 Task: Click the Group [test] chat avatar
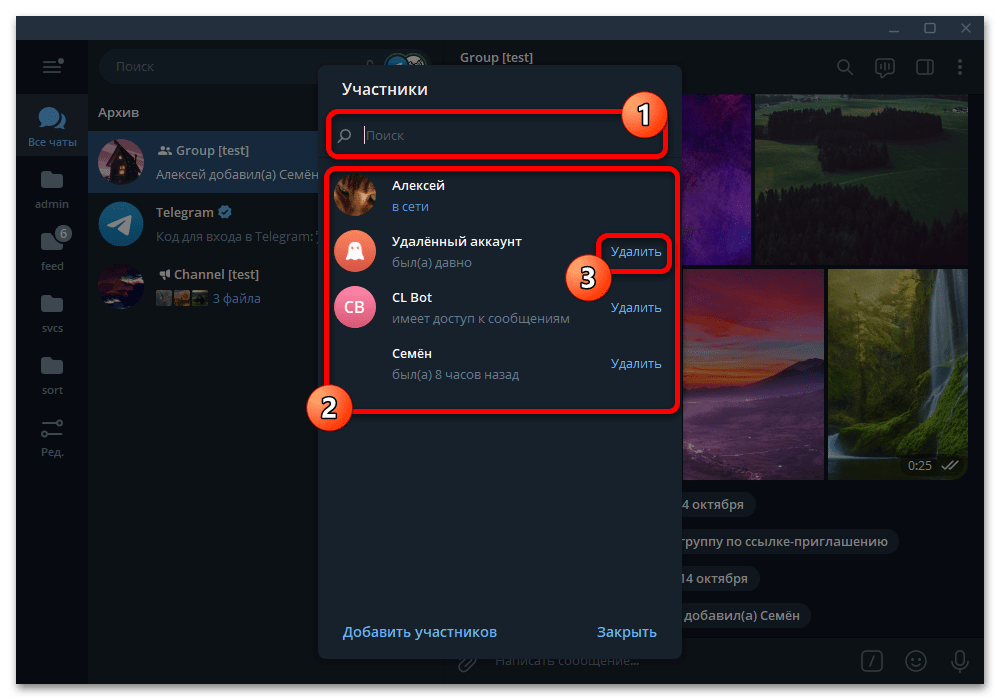tap(121, 162)
